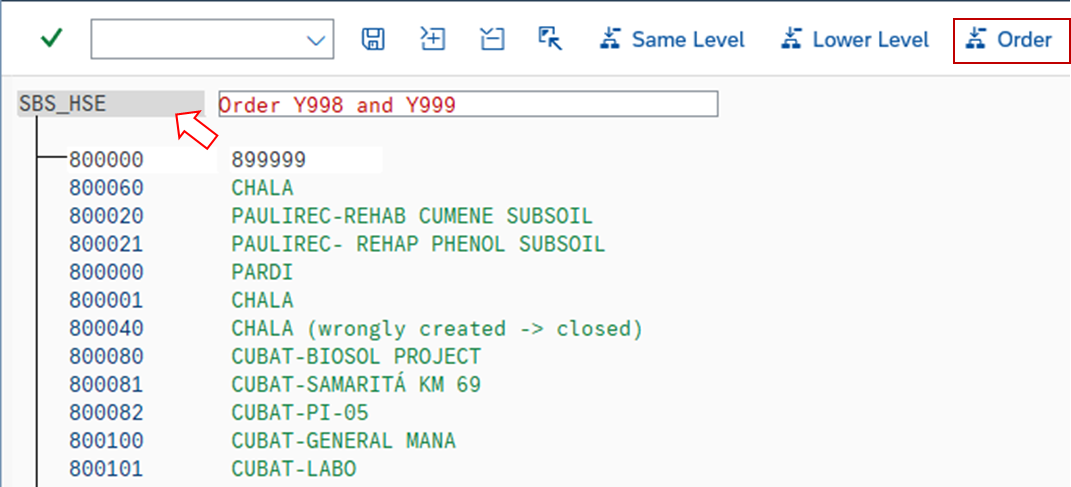
Task: Choose order 800080 CUBAT-BIOSOL PROJECT
Action: coord(106,356)
